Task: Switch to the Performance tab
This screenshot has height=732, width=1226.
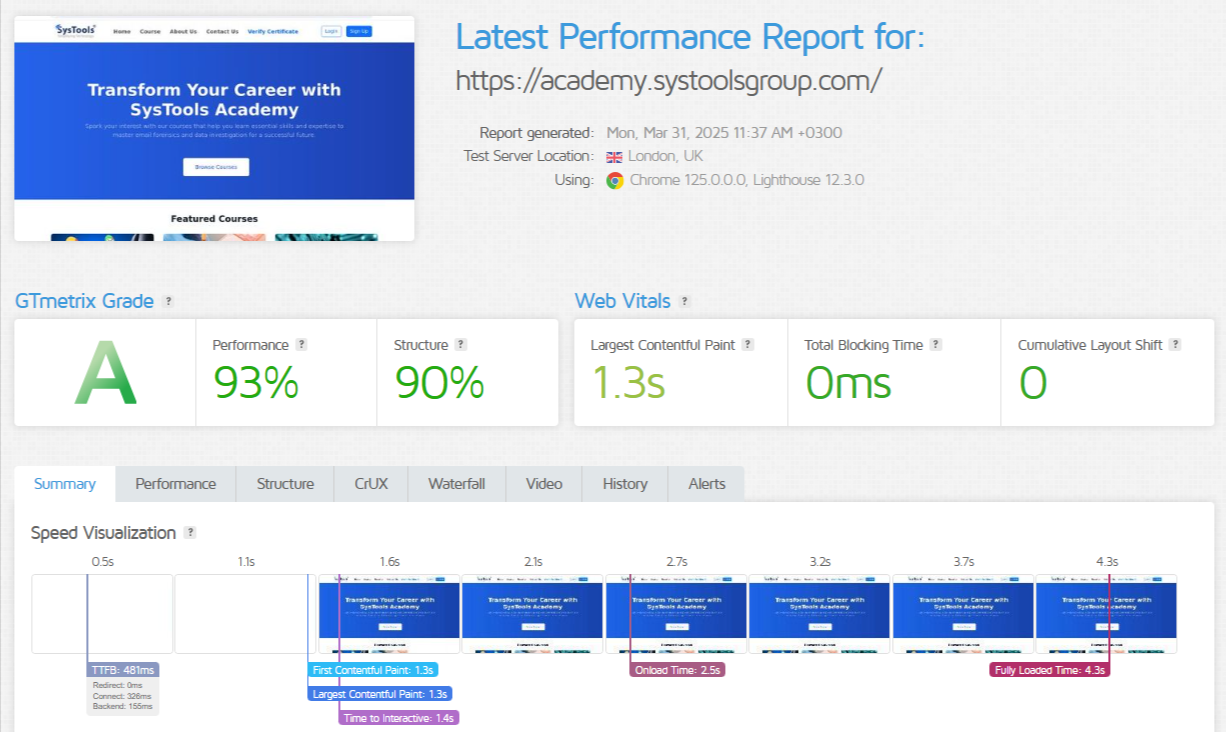Action: pos(176,484)
